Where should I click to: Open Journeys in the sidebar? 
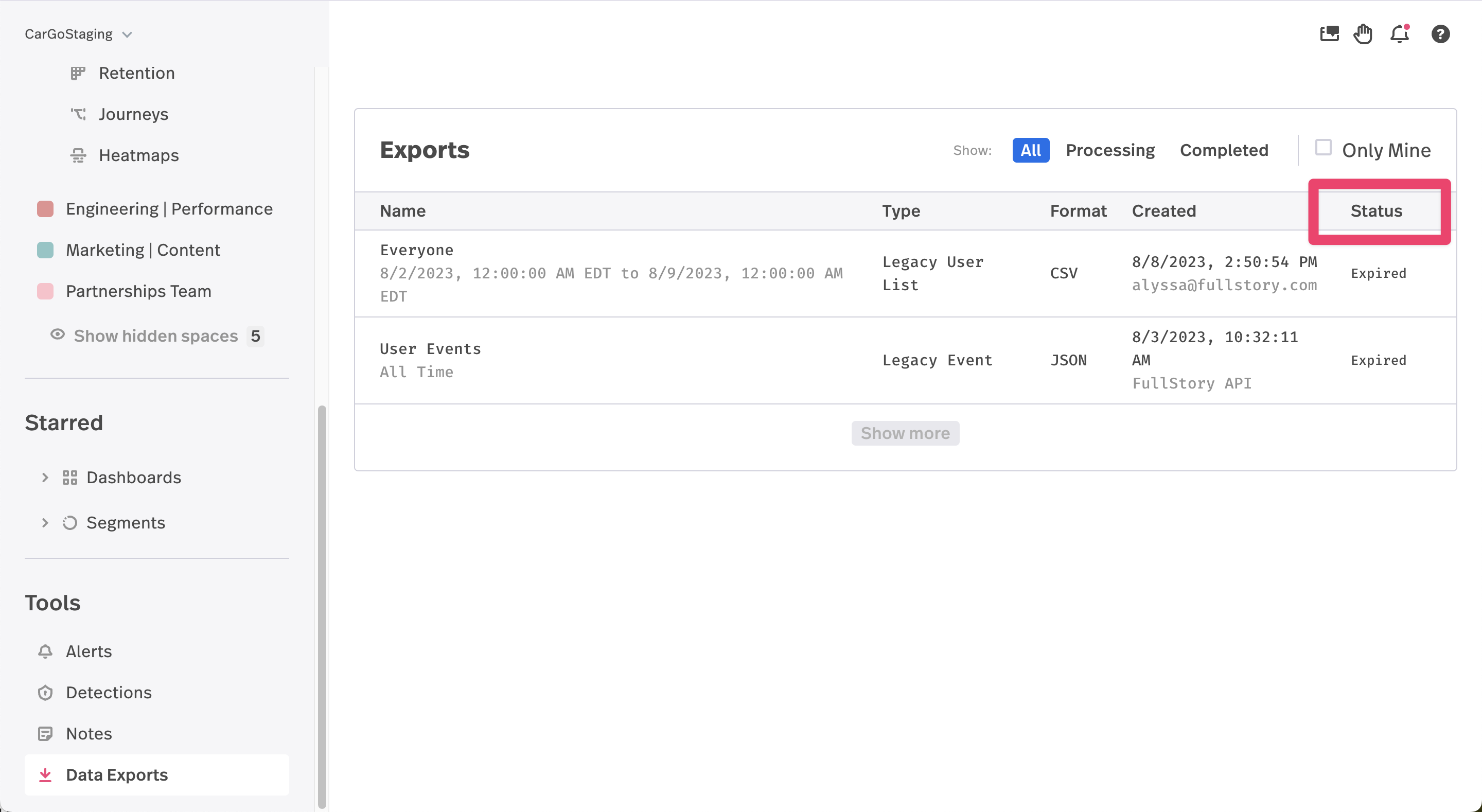(x=133, y=114)
